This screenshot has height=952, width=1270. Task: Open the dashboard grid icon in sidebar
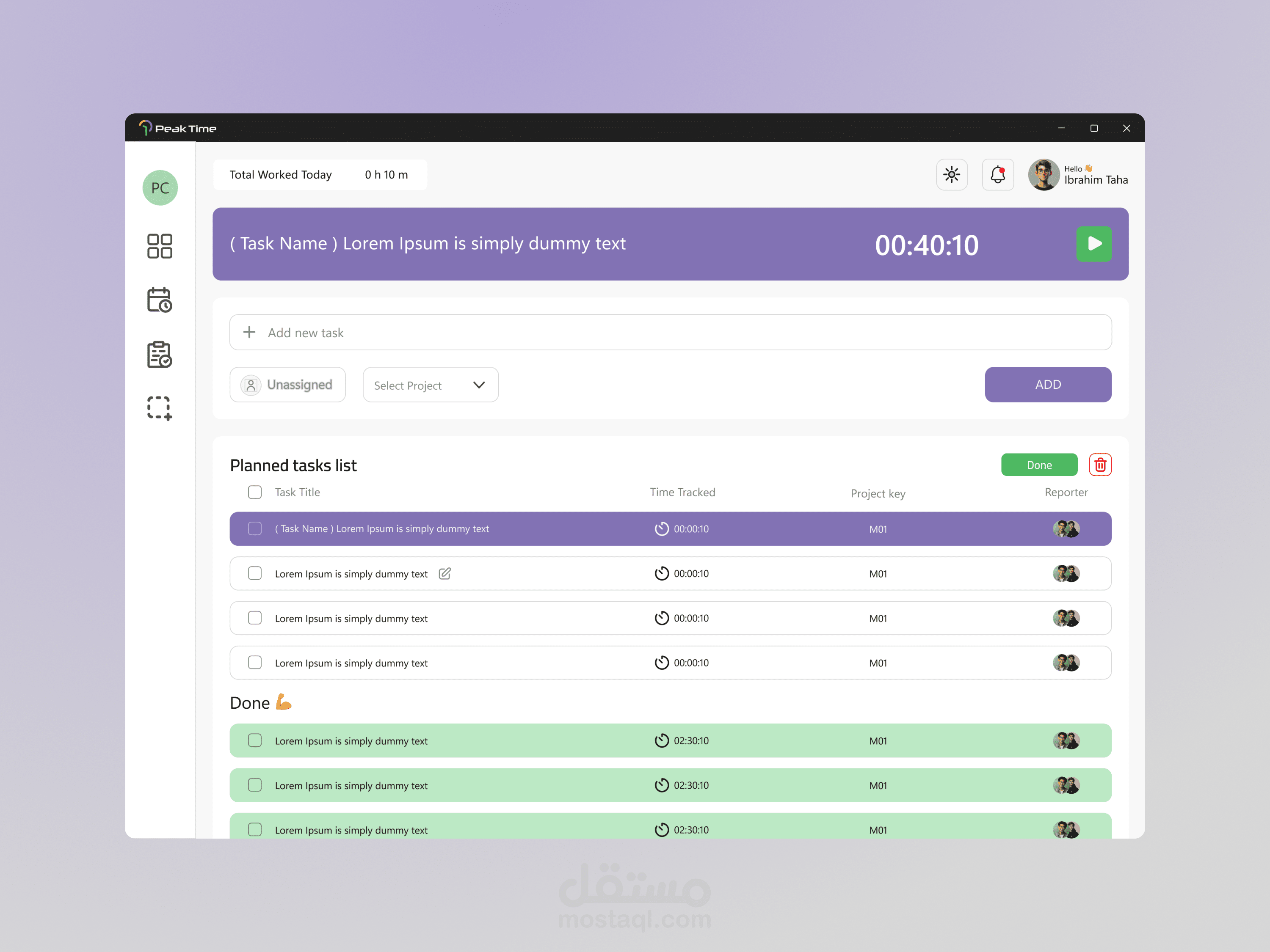click(x=160, y=246)
